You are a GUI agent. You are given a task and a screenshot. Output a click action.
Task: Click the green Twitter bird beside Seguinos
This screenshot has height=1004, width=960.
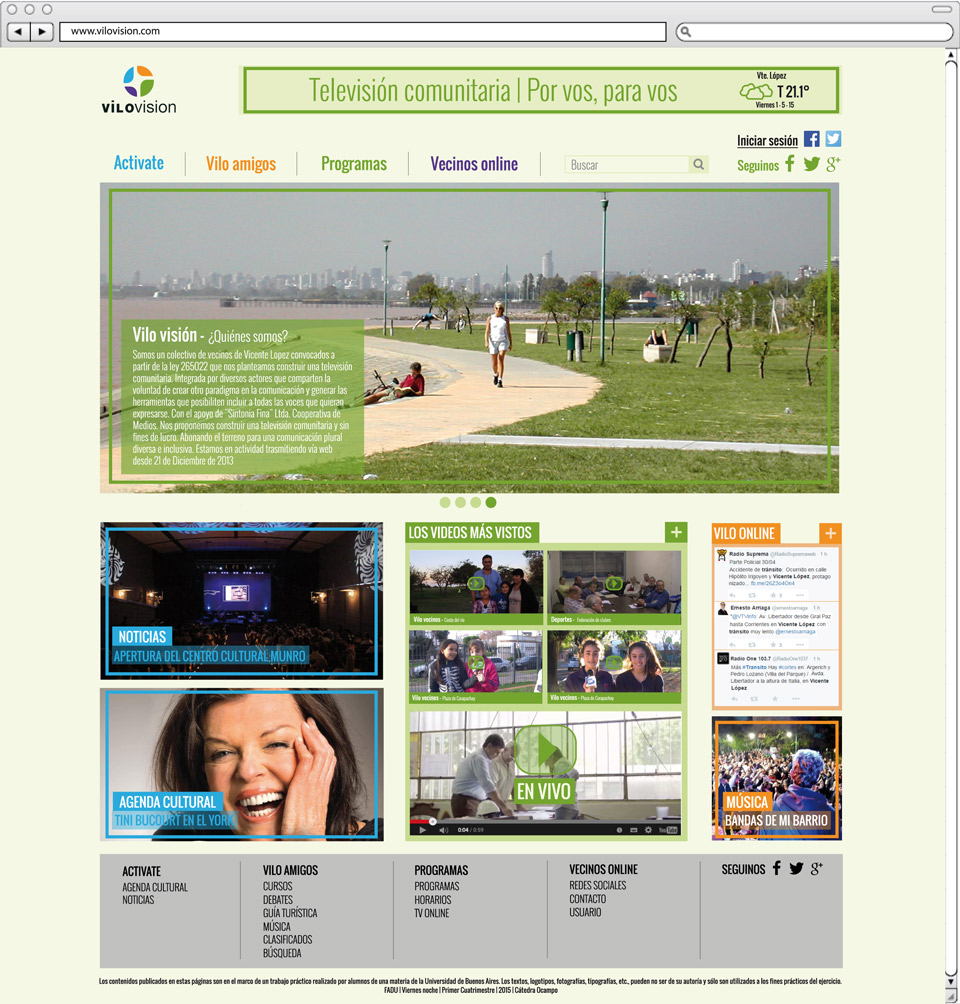pyautogui.click(x=811, y=164)
